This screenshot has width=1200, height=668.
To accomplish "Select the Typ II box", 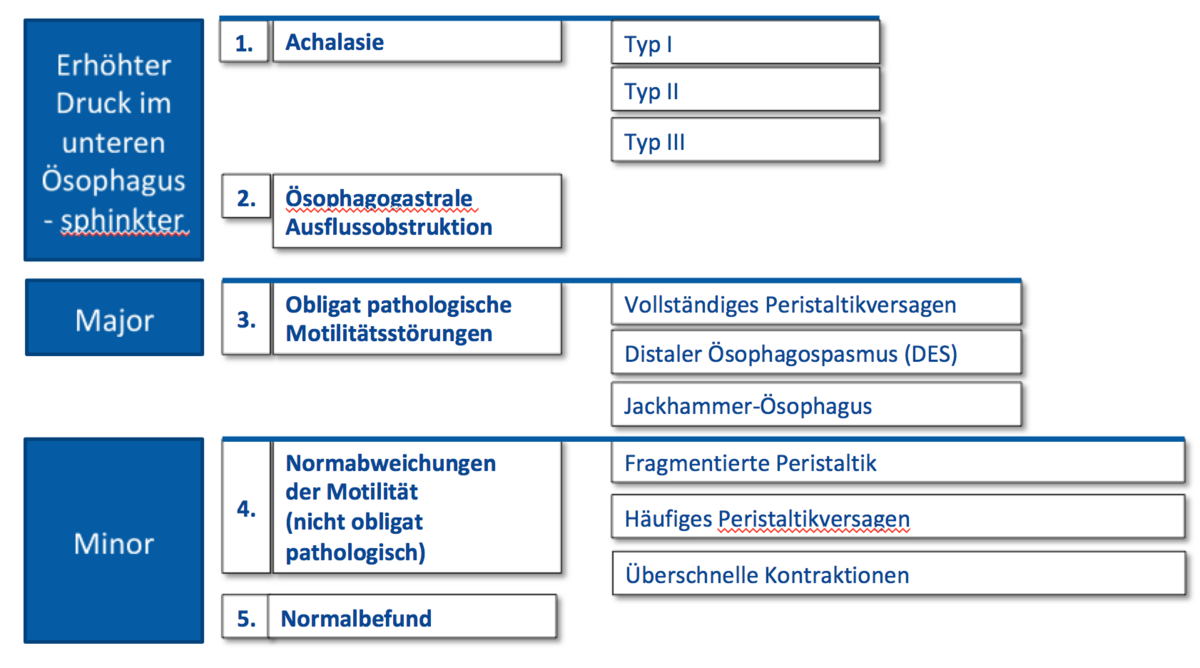I will click(x=745, y=90).
